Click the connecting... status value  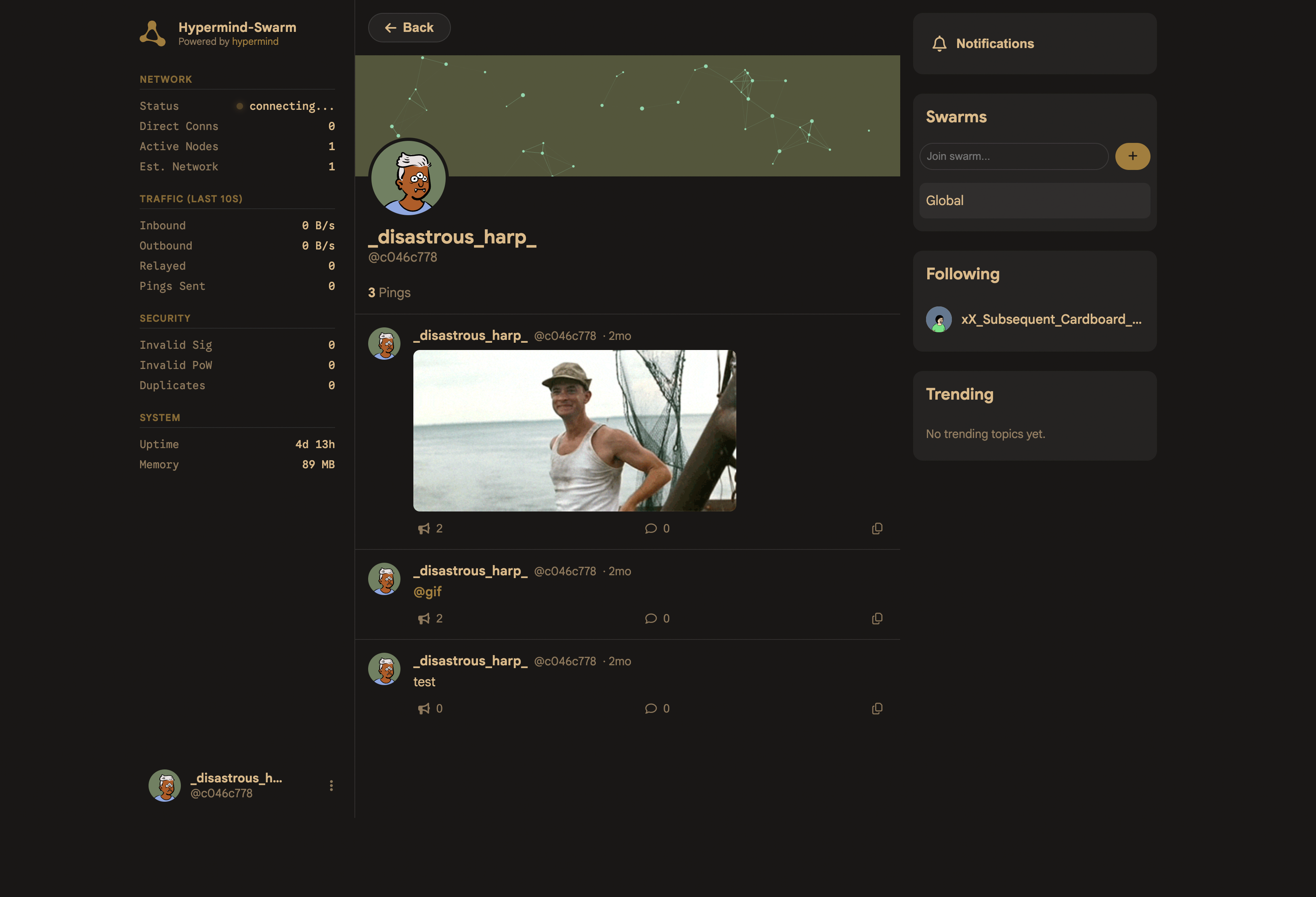point(291,106)
